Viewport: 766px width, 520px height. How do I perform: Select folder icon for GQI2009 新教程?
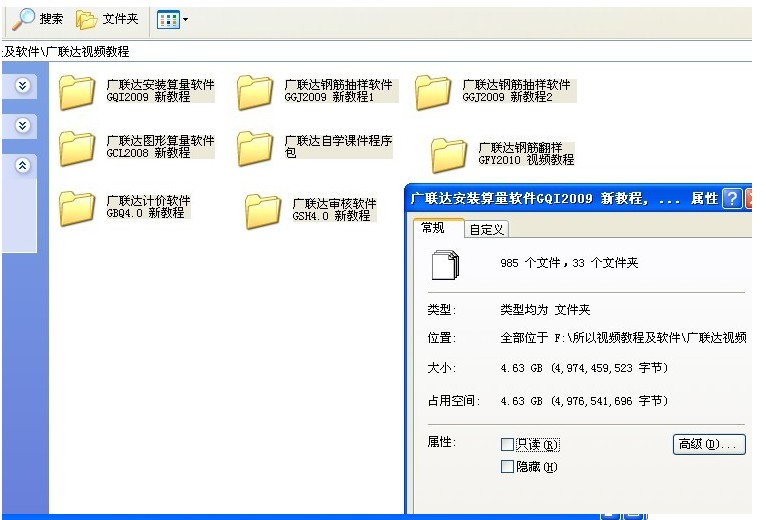(77, 92)
